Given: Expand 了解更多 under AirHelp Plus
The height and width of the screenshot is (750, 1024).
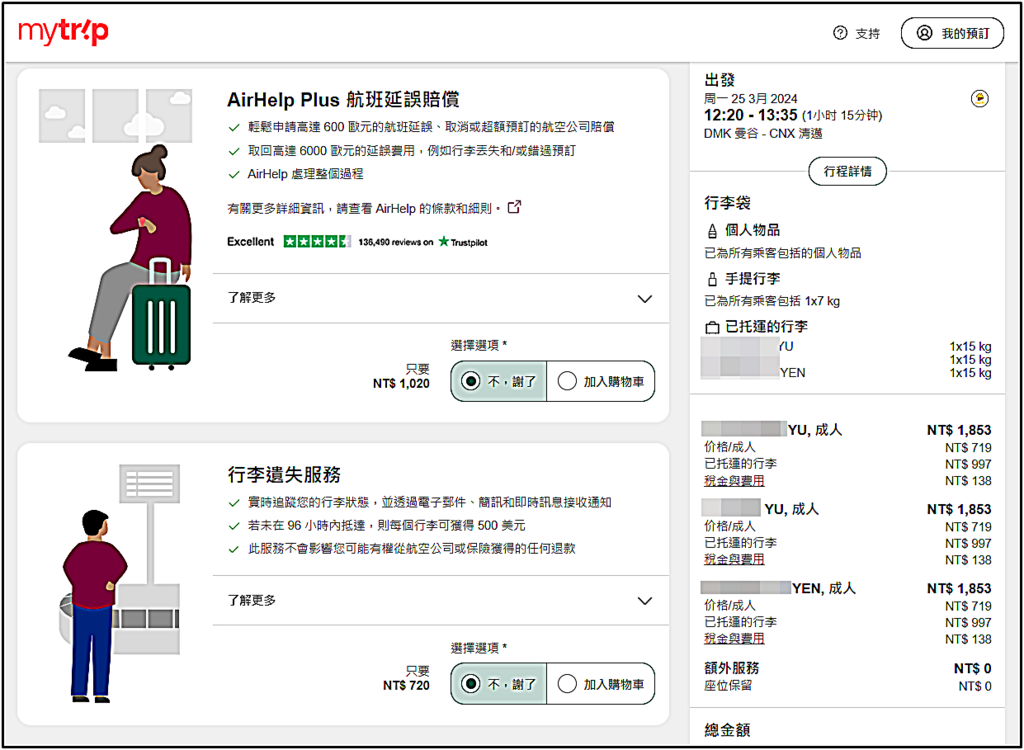Looking at the screenshot, I should point(441,298).
